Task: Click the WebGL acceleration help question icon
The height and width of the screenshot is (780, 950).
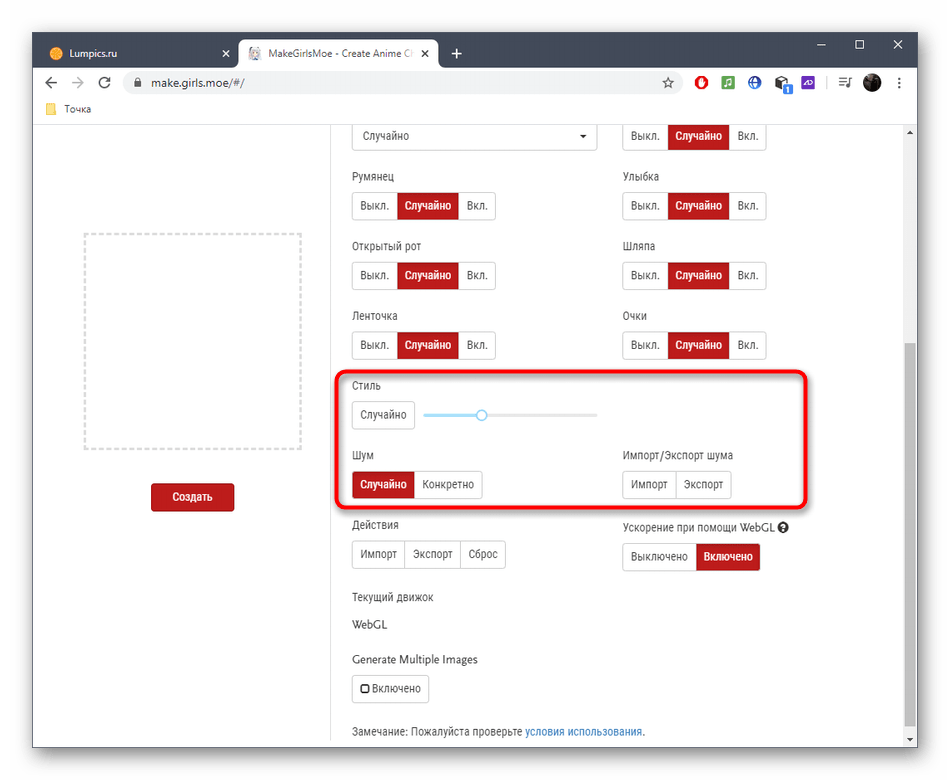Action: coord(783,527)
